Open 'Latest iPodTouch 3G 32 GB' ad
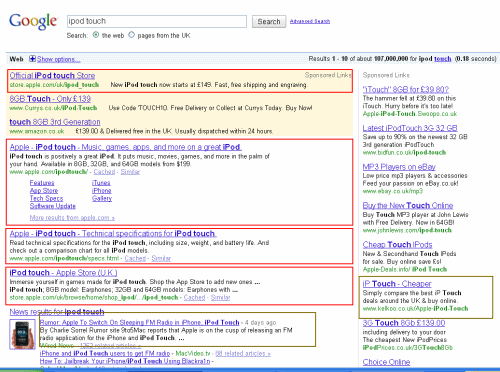The height and width of the screenshot is (372, 500). pos(410,128)
